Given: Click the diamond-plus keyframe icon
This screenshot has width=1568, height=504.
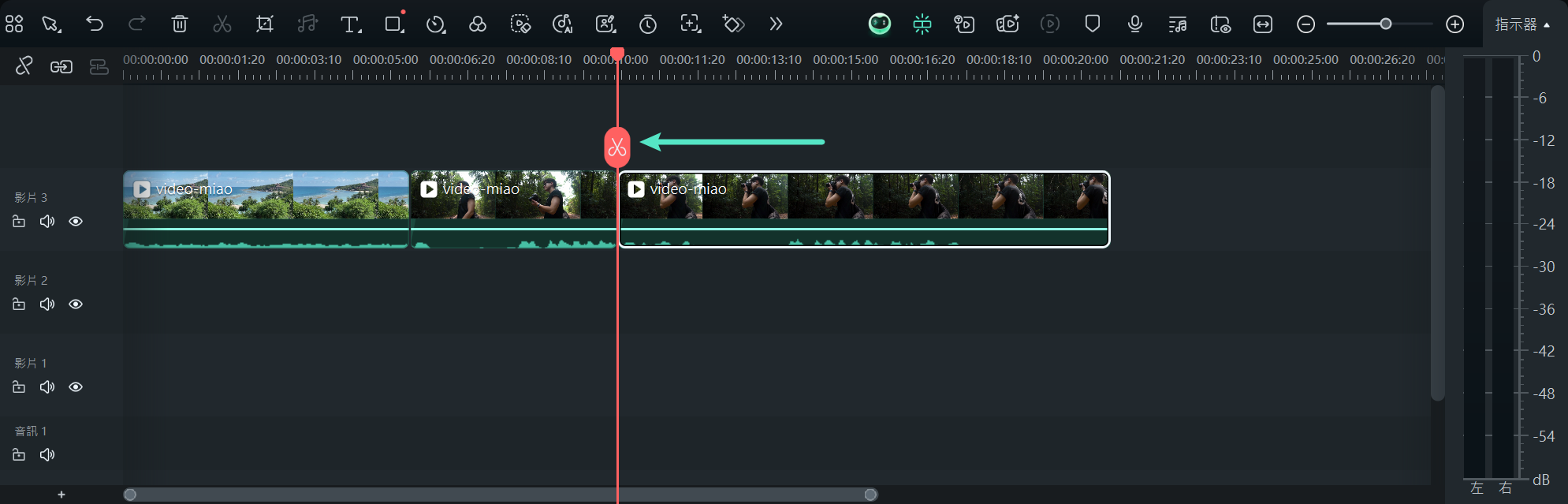Looking at the screenshot, I should pyautogui.click(x=733, y=24).
